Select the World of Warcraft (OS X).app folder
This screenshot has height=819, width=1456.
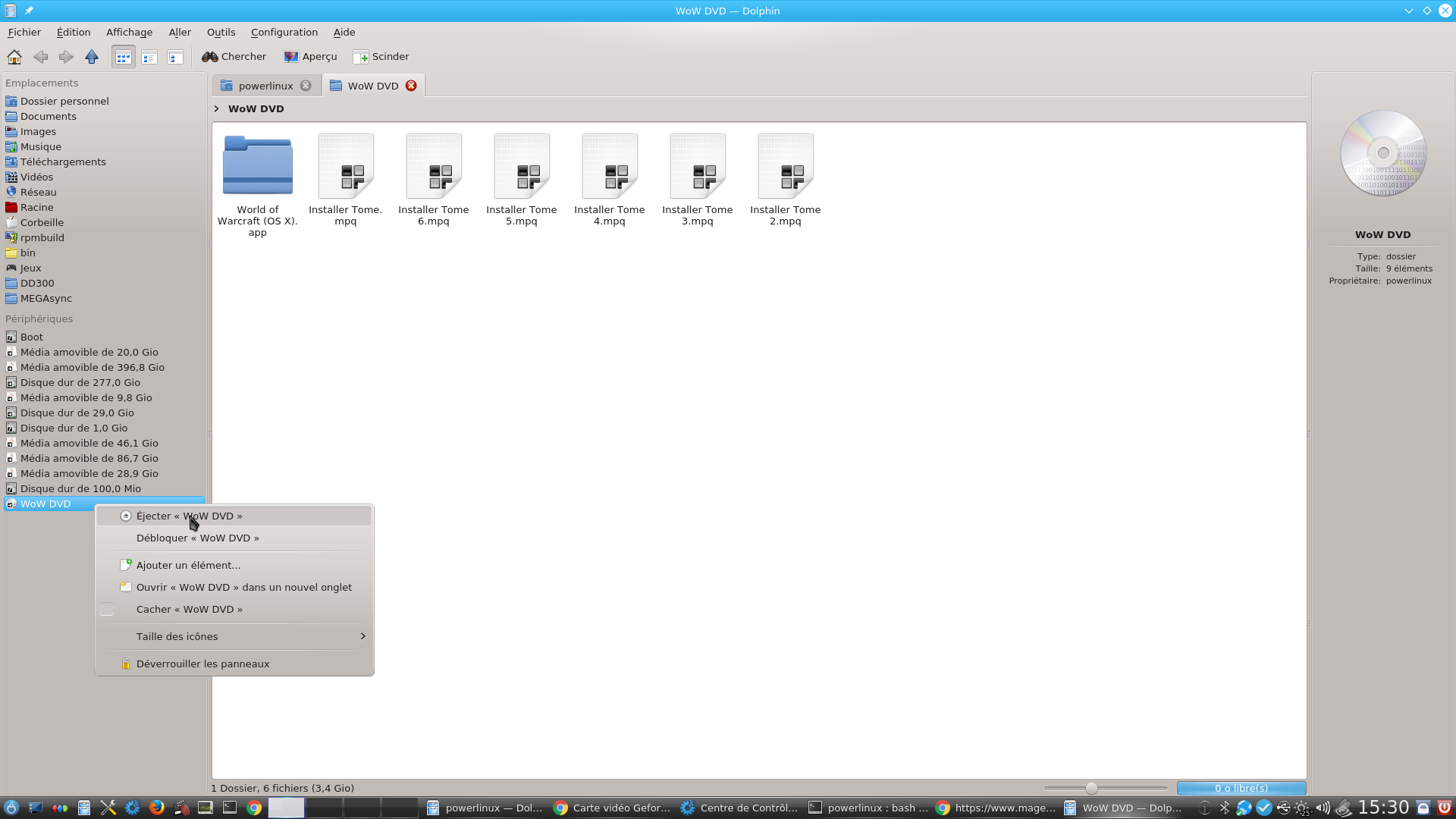258,186
